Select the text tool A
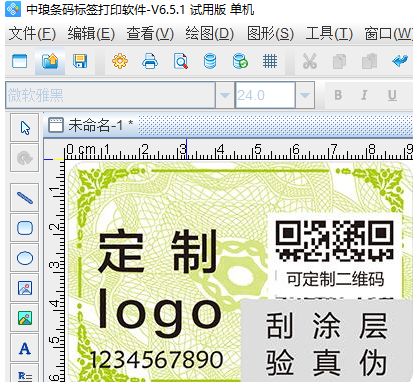The height and width of the screenshot is (382, 417). [25, 348]
